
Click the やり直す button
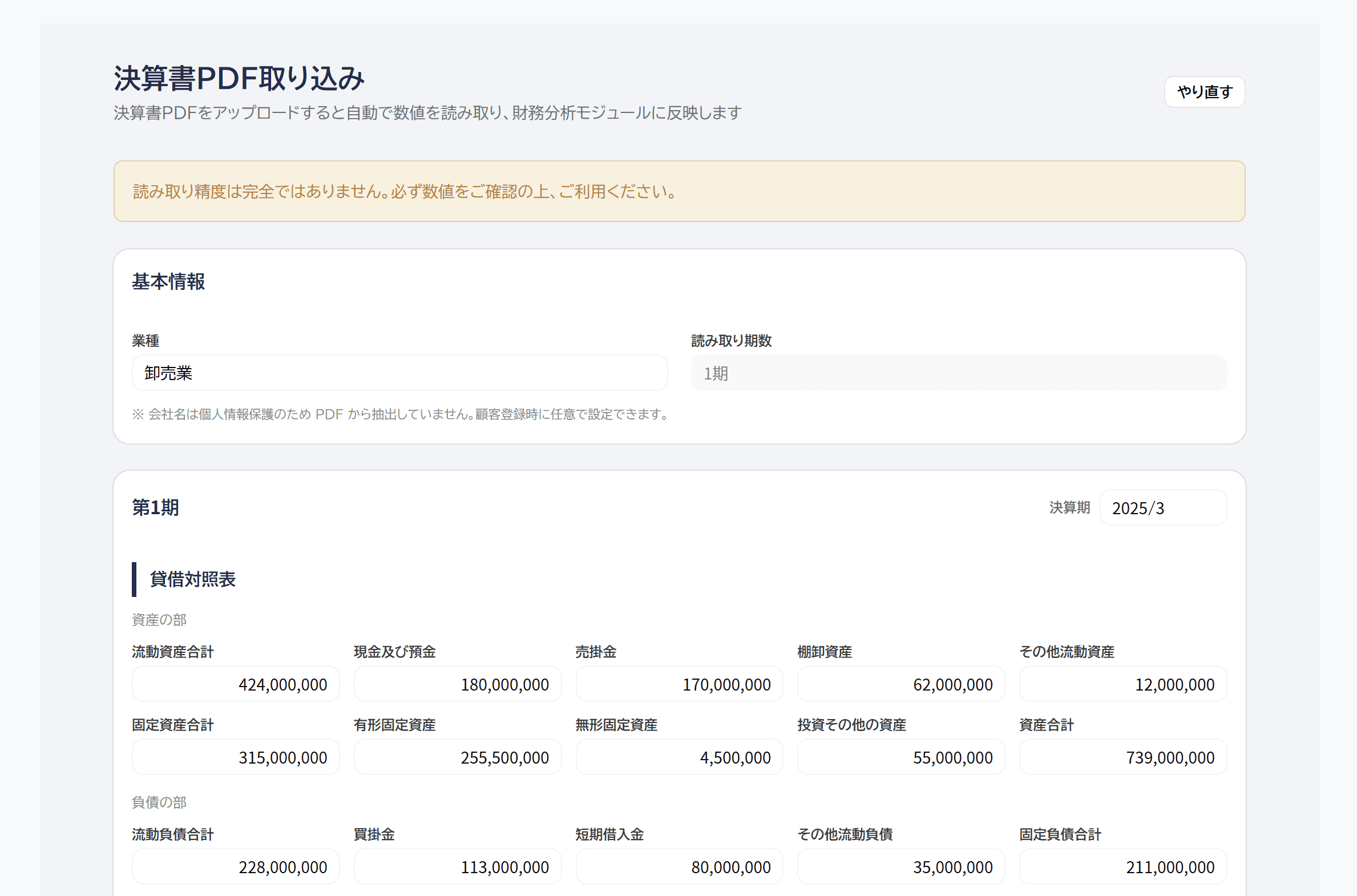[x=1205, y=91]
